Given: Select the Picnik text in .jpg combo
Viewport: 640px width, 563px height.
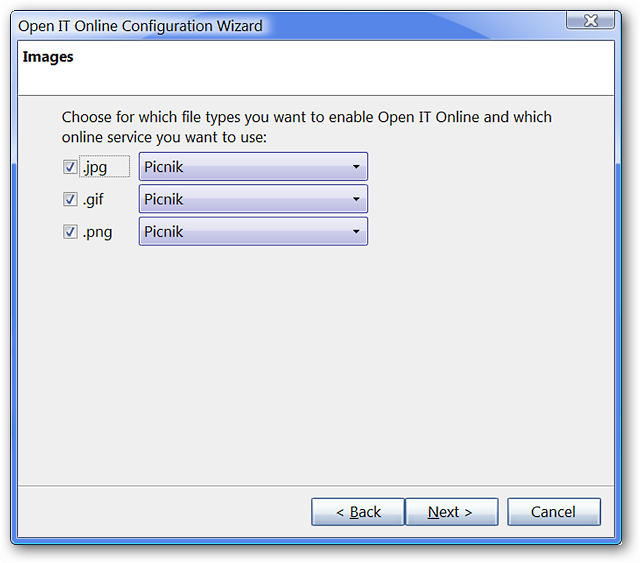Looking at the screenshot, I should point(164,167).
